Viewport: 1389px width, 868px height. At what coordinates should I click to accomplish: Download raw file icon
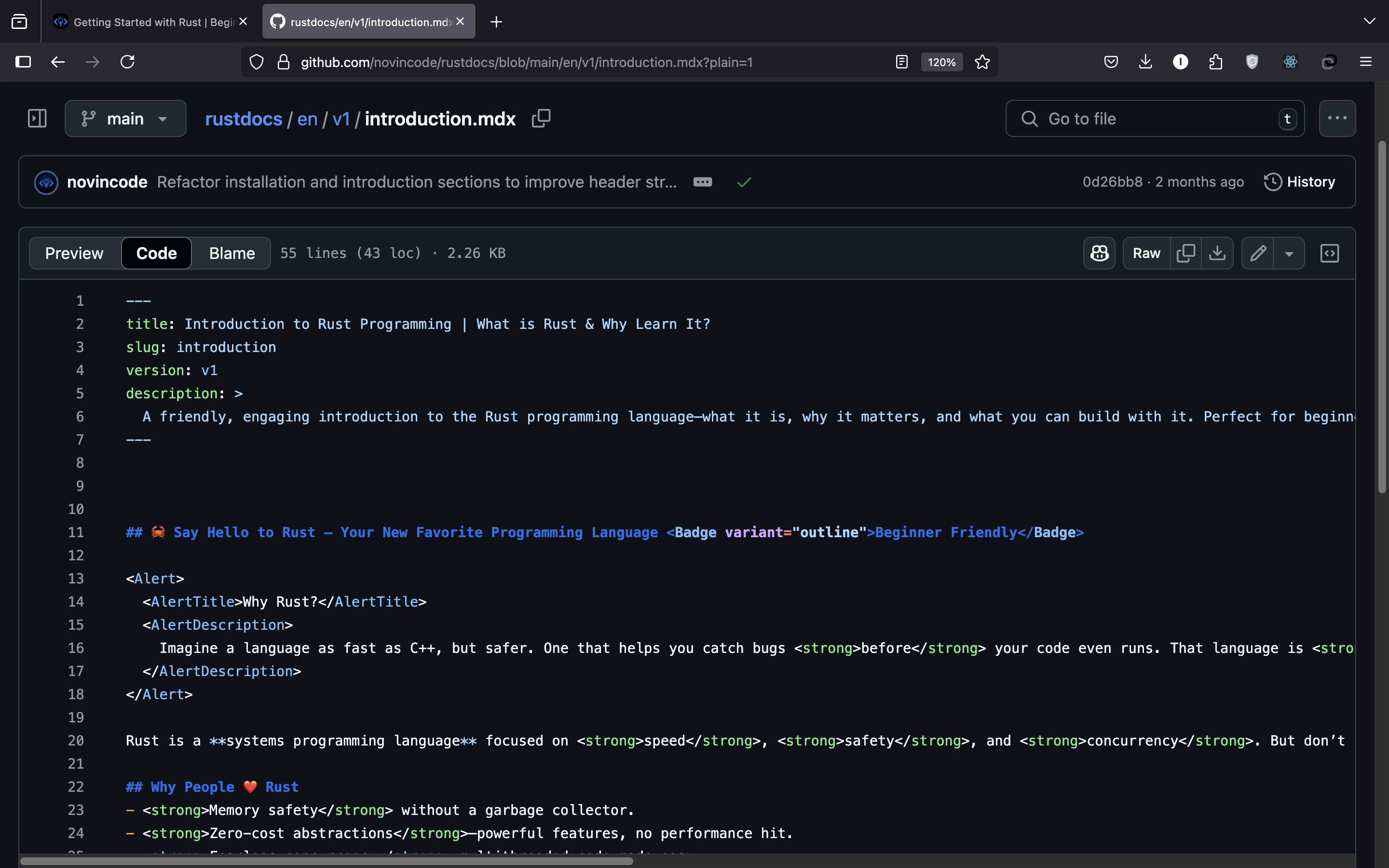point(1217,253)
